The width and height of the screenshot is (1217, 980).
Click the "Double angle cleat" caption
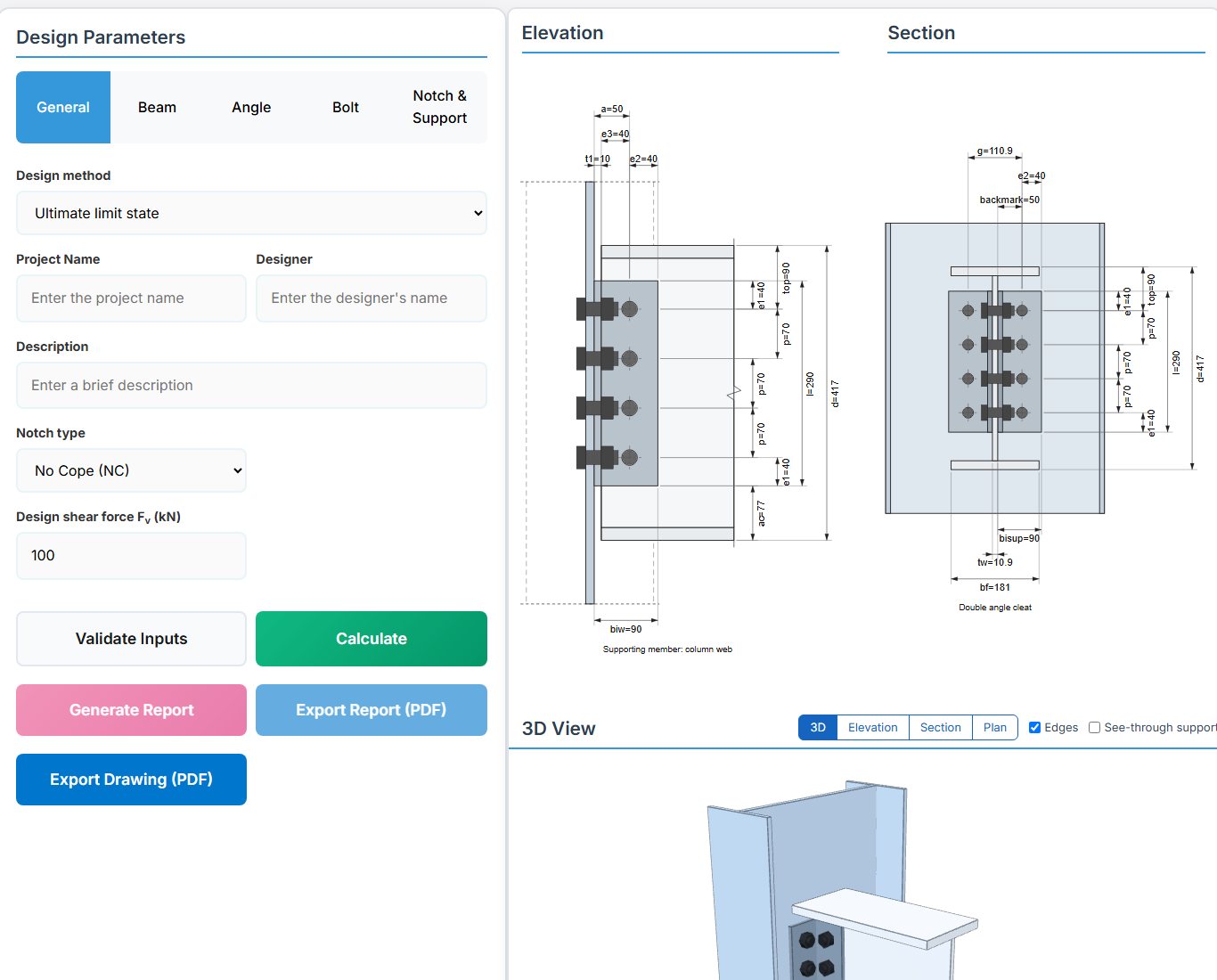point(995,608)
